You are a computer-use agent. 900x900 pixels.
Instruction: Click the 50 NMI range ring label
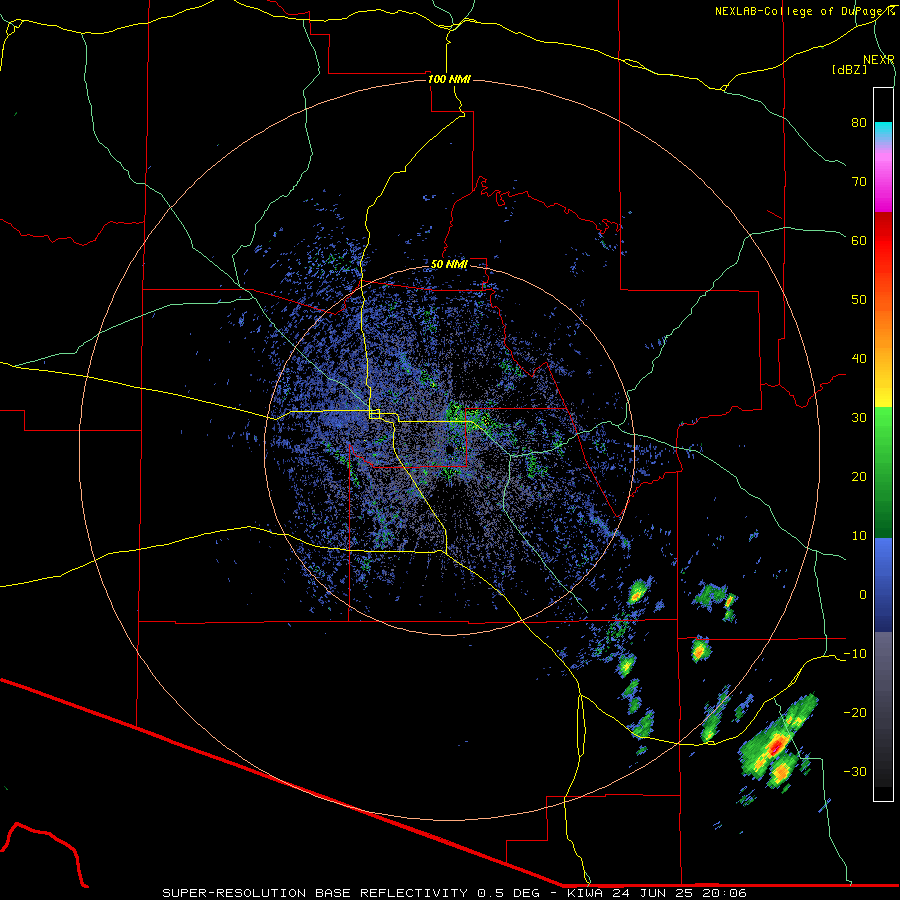pyautogui.click(x=449, y=264)
